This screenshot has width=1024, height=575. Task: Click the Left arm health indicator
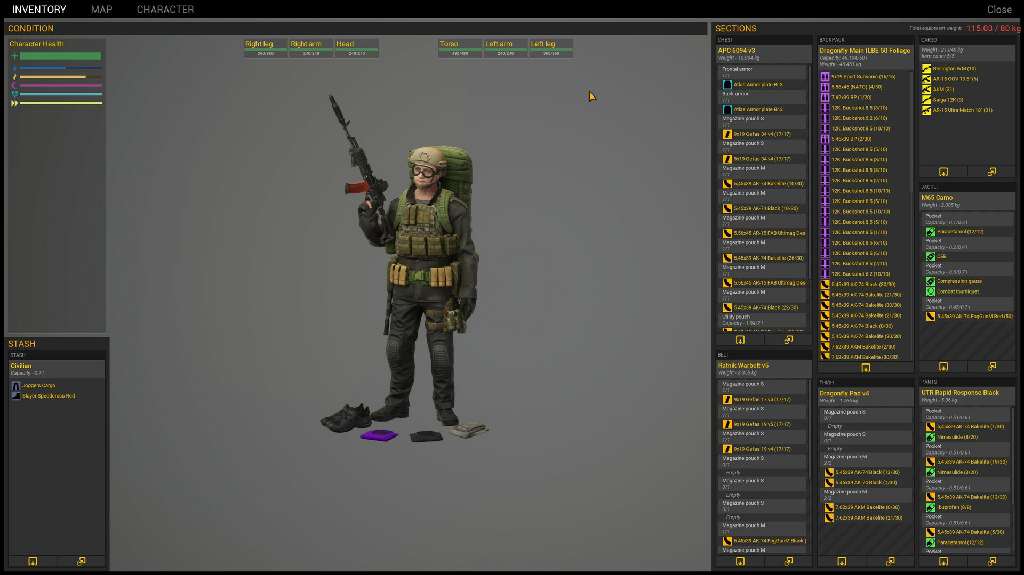click(505, 48)
